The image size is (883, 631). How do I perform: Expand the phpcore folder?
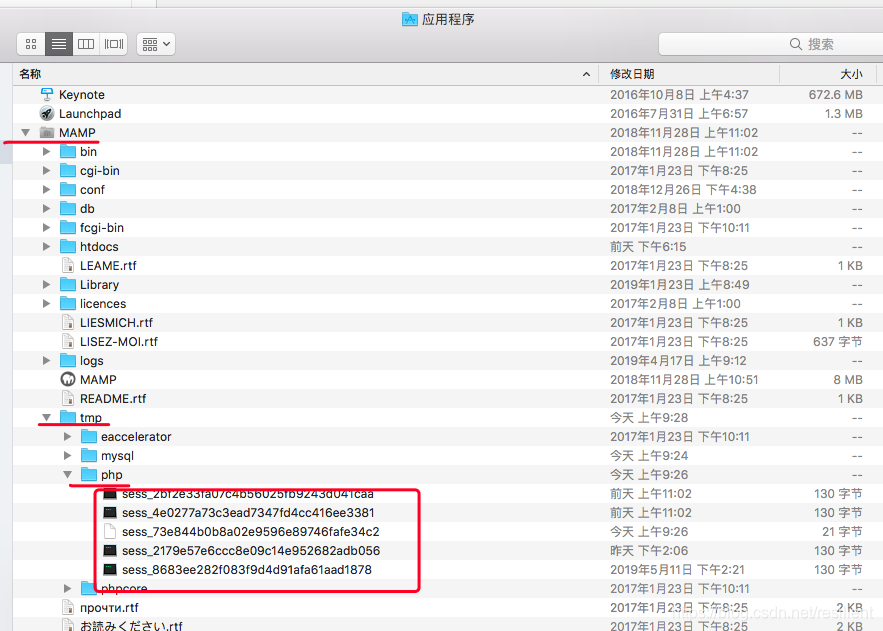pyautogui.click(x=68, y=589)
